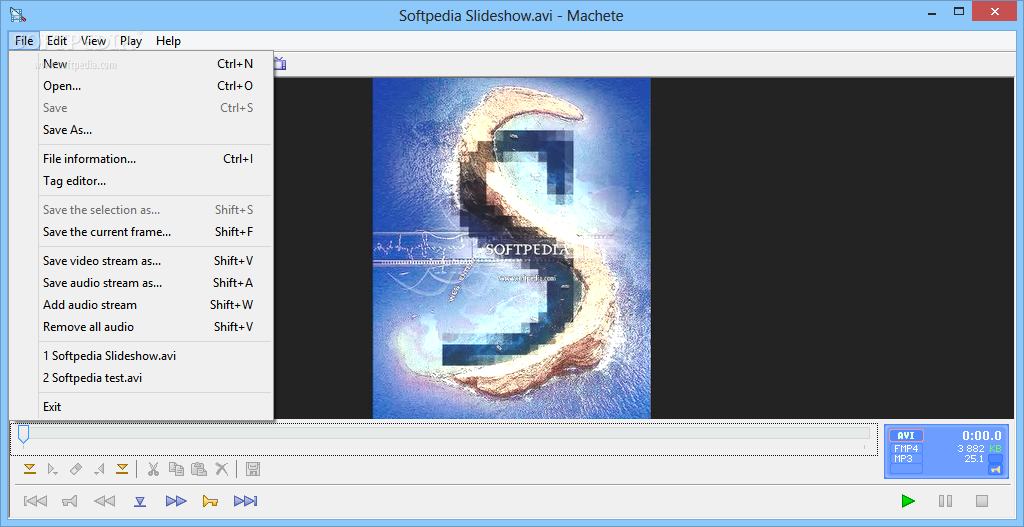The width and height of the screenshot is (1024, 527).
Task: Maximize the Machete window
Action: 959,12
